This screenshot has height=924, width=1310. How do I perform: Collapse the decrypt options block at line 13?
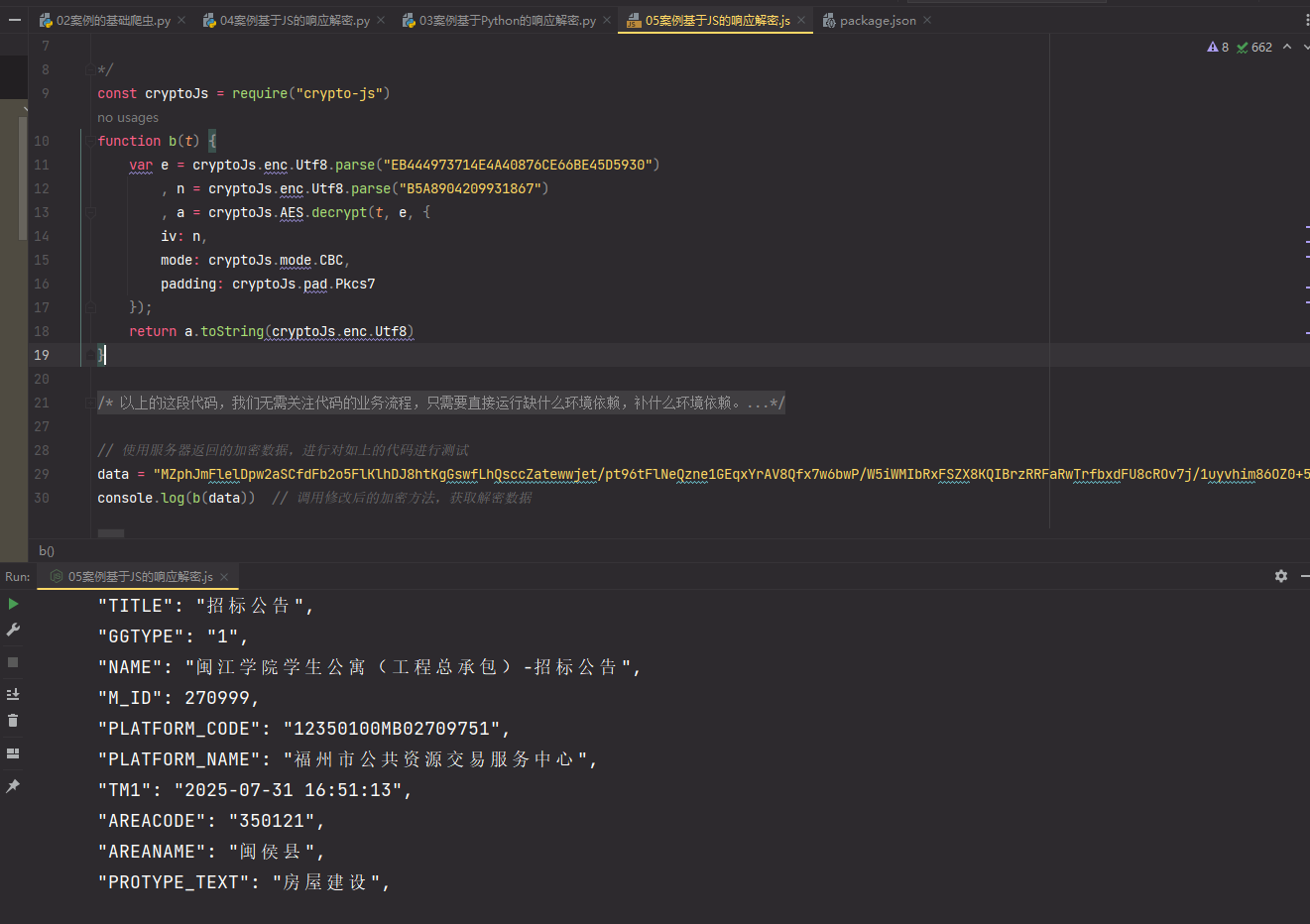pos(90,212)
